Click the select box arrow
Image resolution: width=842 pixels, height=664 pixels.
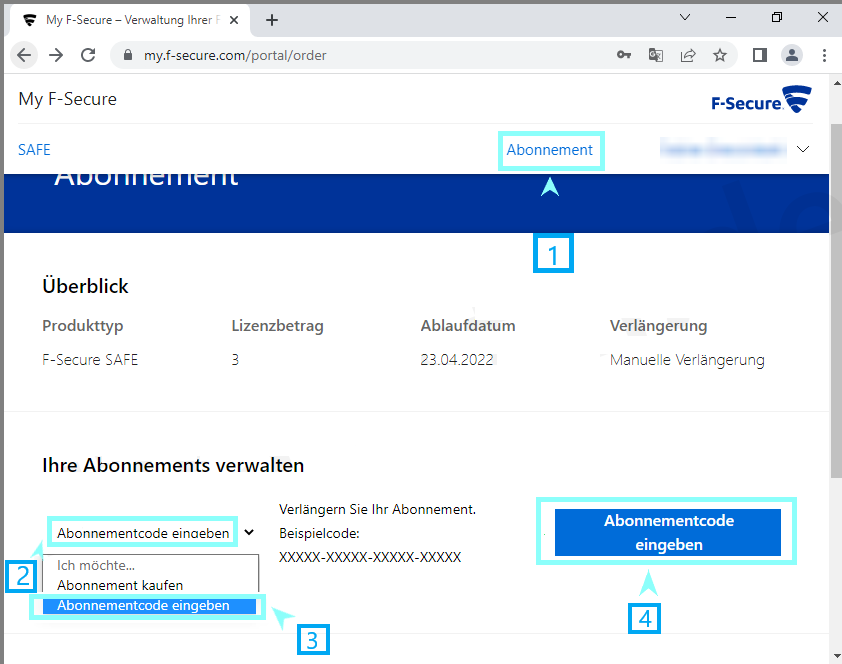[x=249, y=532]
